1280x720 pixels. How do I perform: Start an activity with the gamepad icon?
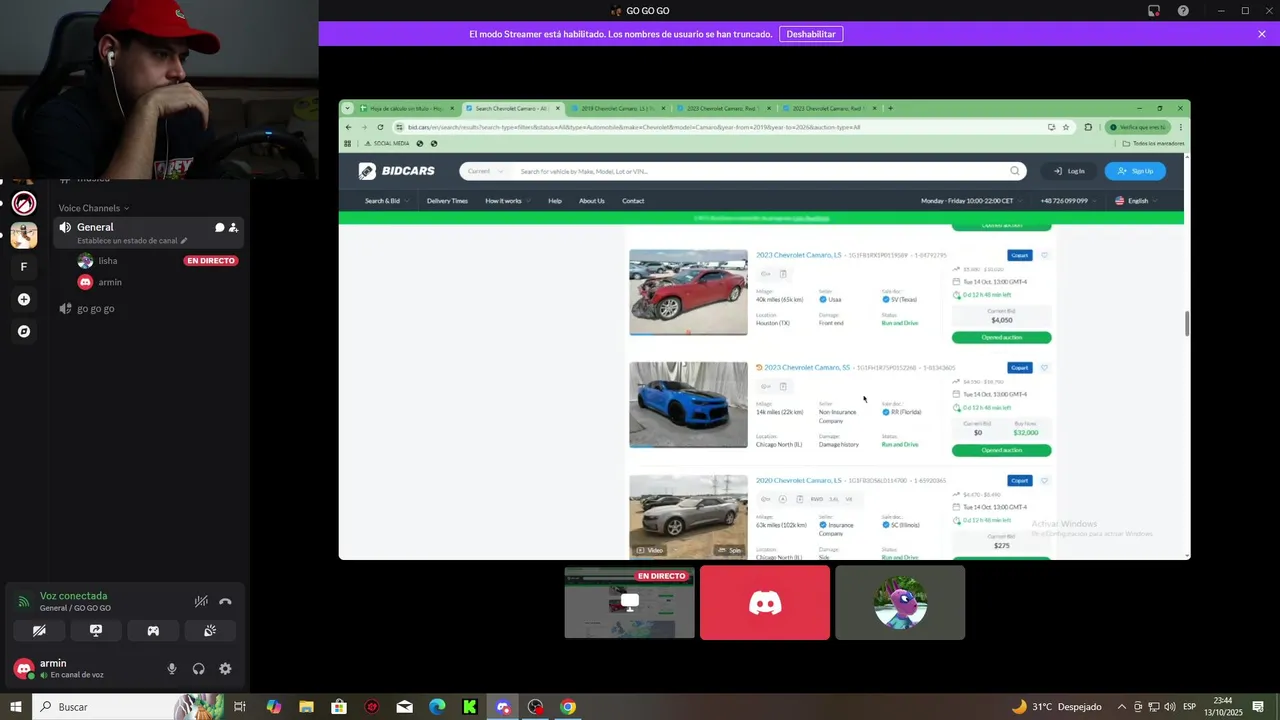(153, 631)
